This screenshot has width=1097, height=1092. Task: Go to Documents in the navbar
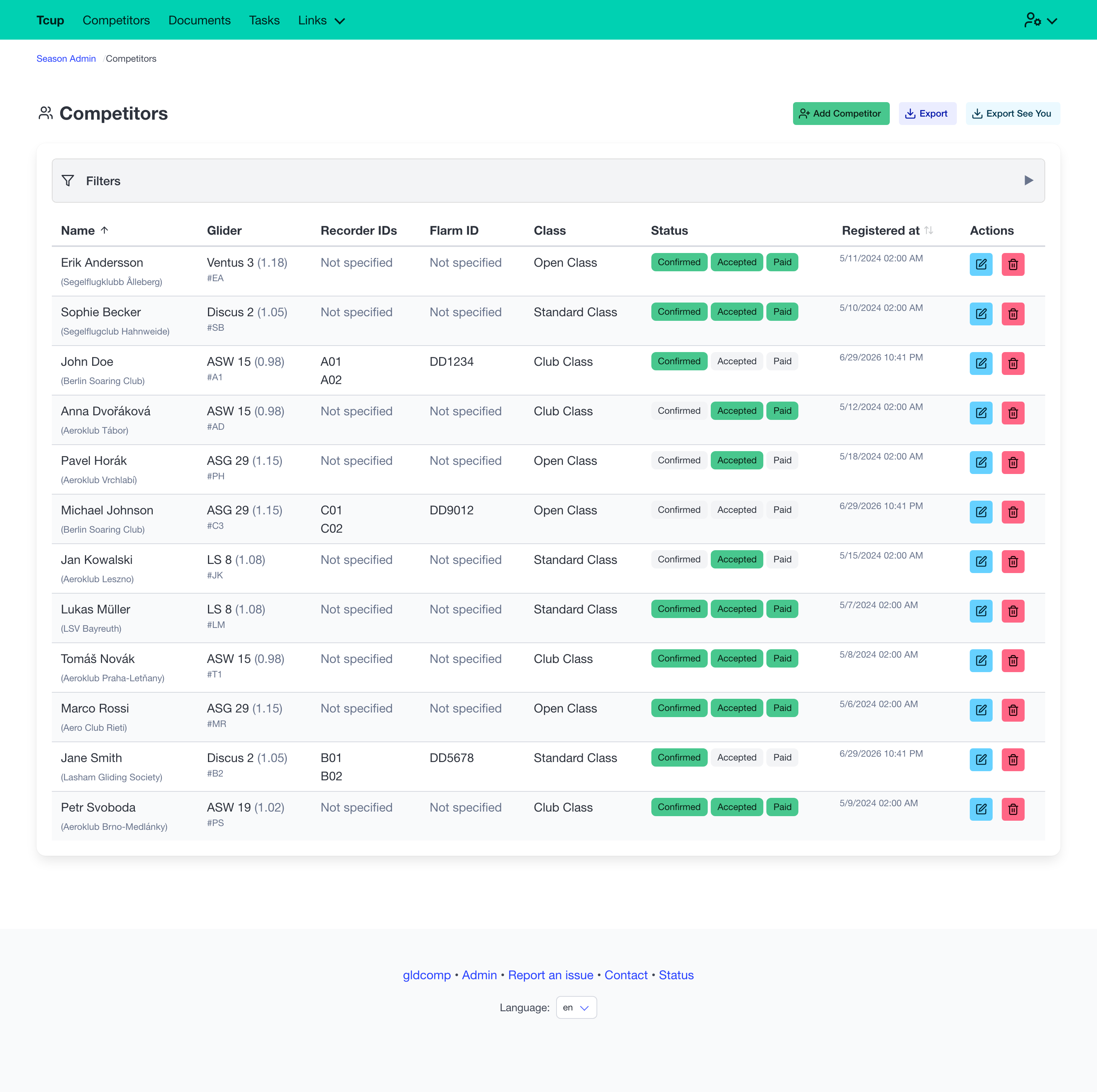pyautogui.click(x=199, y=21)
